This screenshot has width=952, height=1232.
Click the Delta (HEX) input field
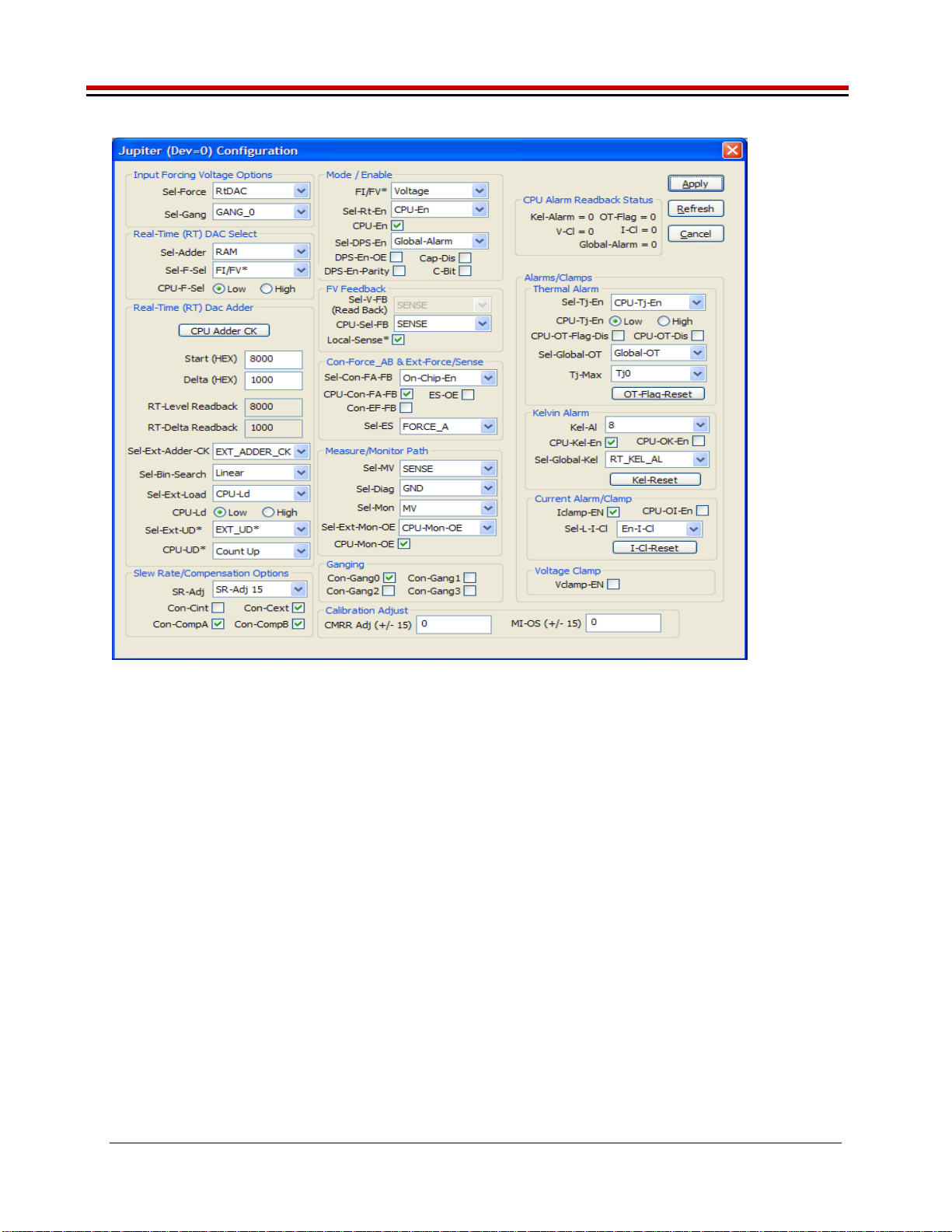coord(274,380)
